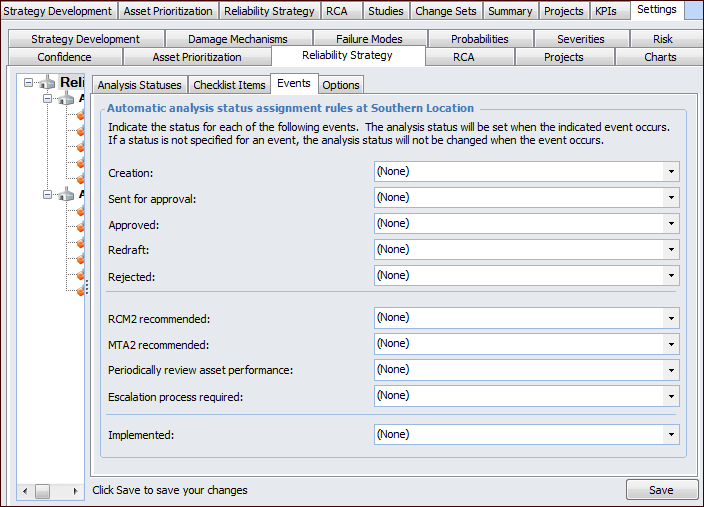Open the Sent for approval dropdown
This screenshot has height=507, width=704.
coord(671,198)
